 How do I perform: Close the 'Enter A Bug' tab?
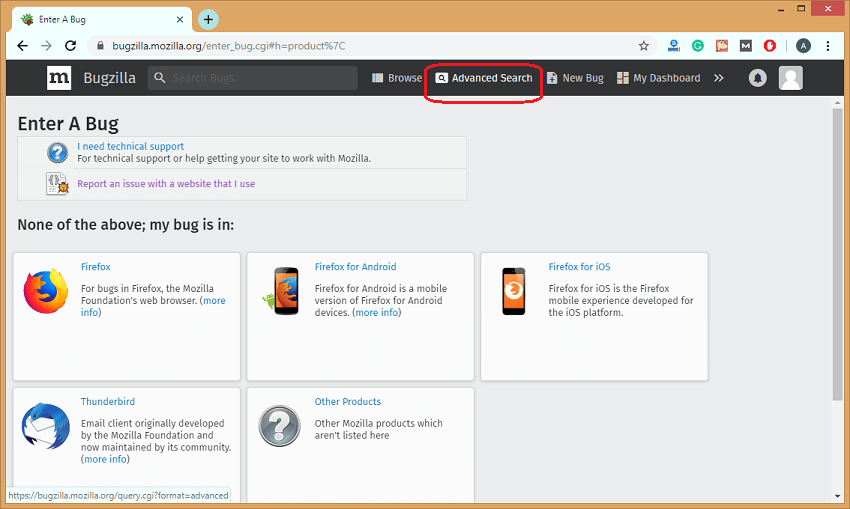coord(180,20)
